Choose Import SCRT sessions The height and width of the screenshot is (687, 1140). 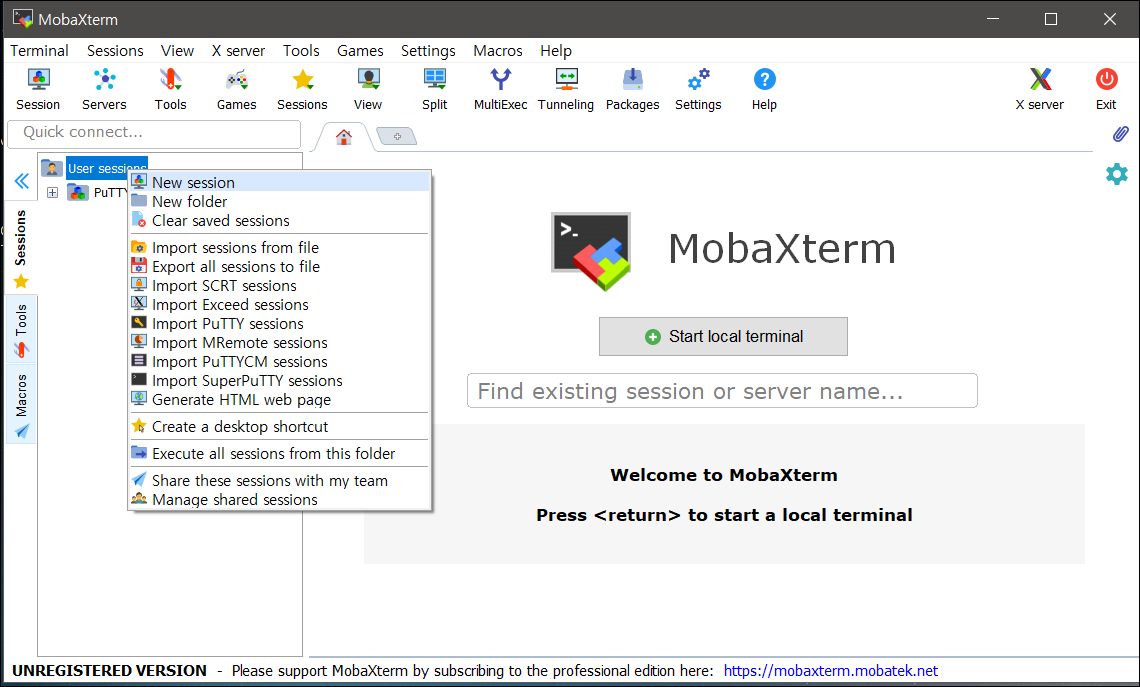point(280,286)
